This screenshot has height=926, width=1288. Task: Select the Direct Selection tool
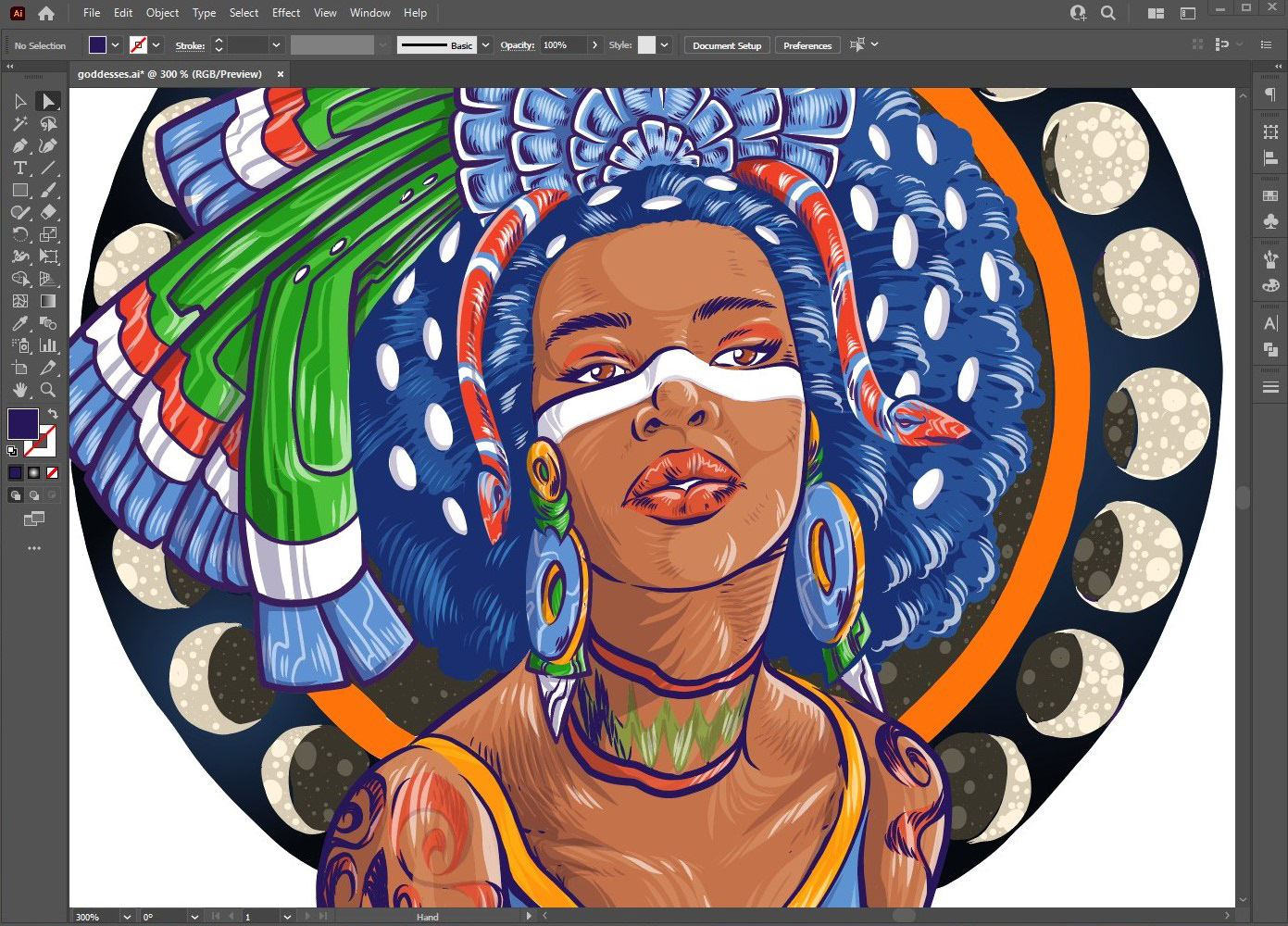(48, 101)
